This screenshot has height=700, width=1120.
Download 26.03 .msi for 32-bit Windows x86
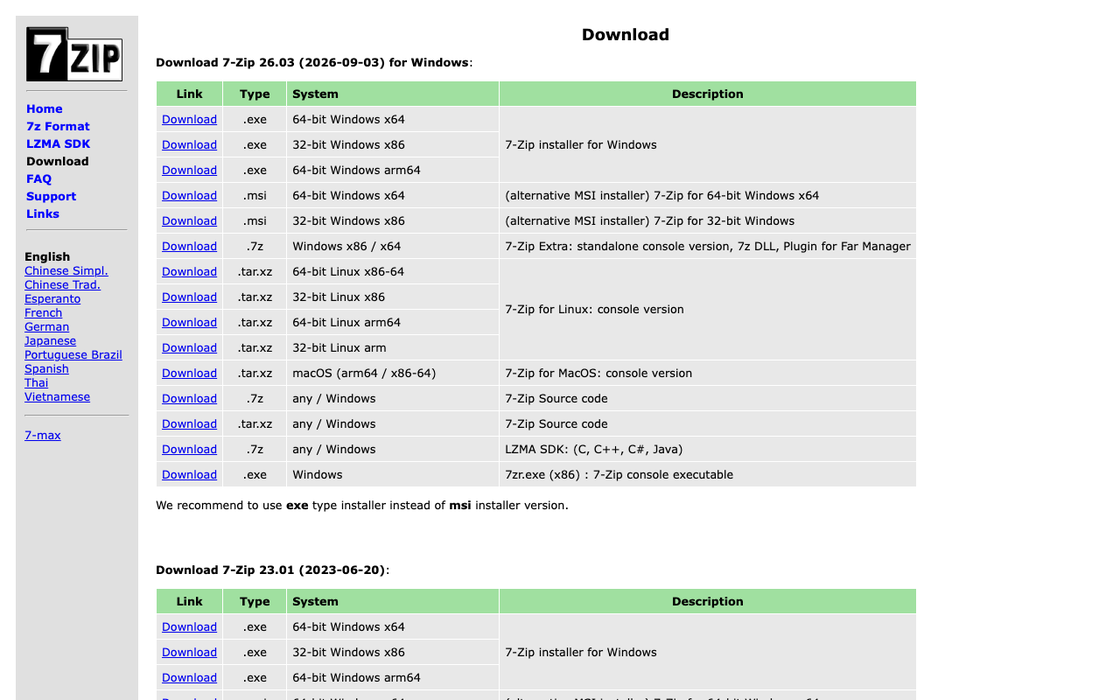(x=189, y=221)
